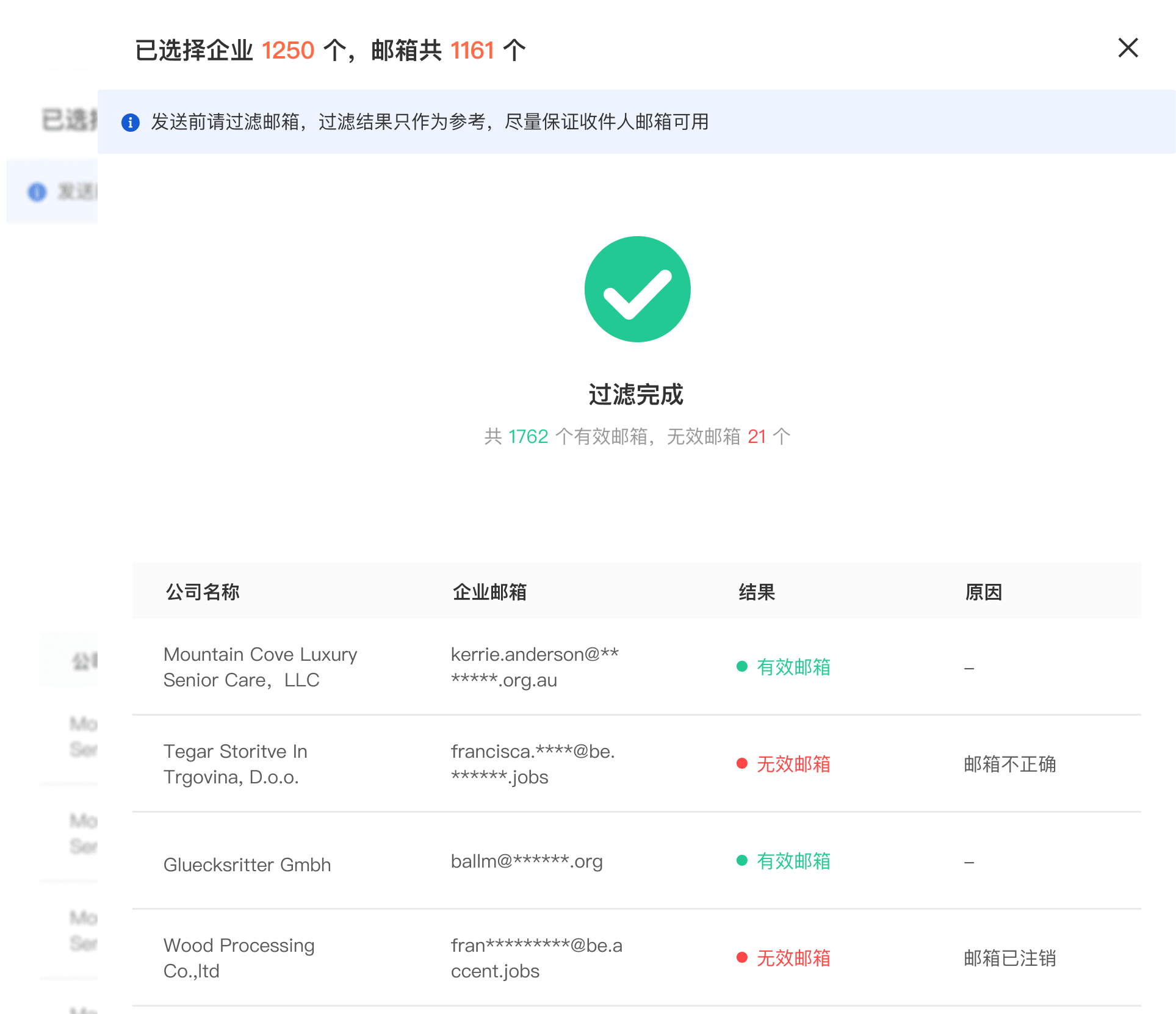Close the email filter dialog

[x=1128, y=48]
